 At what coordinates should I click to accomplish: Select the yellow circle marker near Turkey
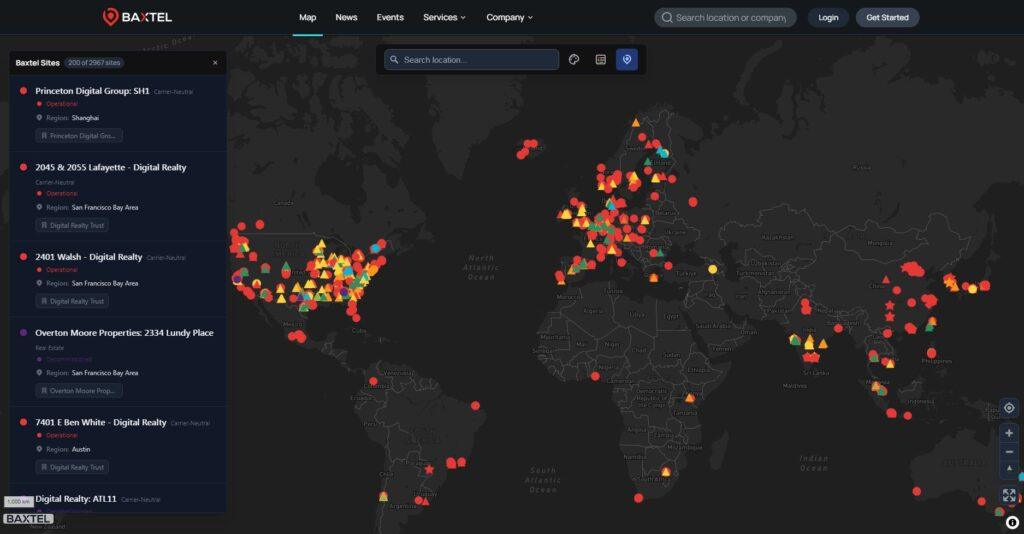click(712, 269)
